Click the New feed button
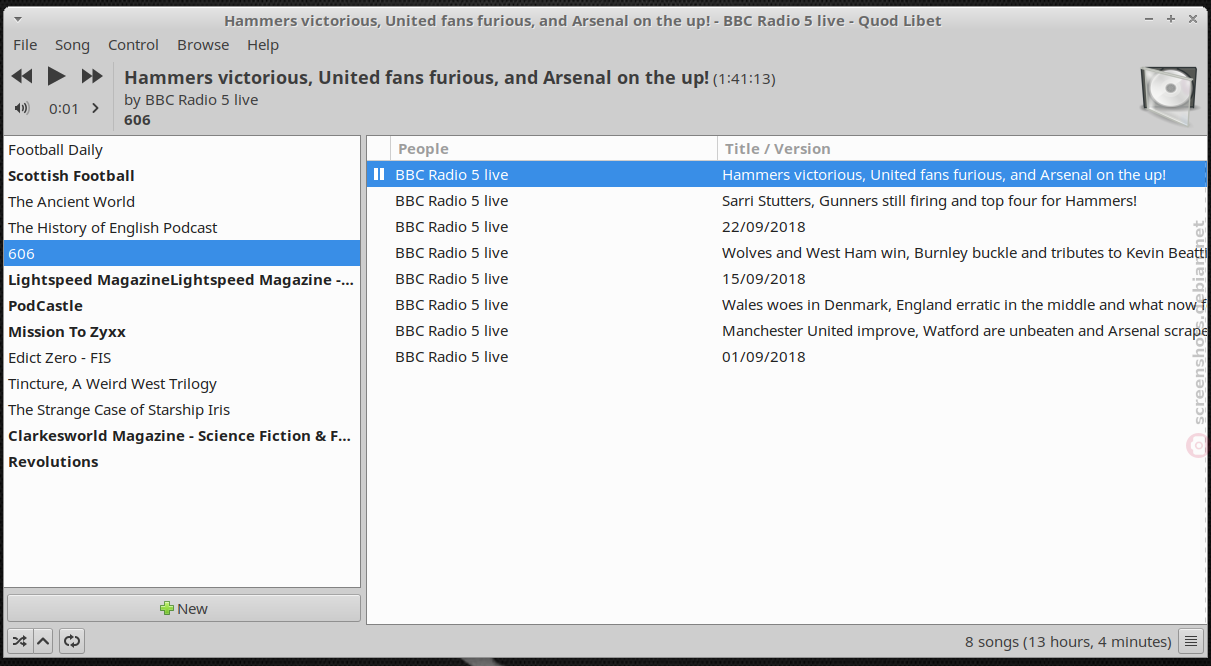This screenshot has height=666, width=1211. [184, 608]
